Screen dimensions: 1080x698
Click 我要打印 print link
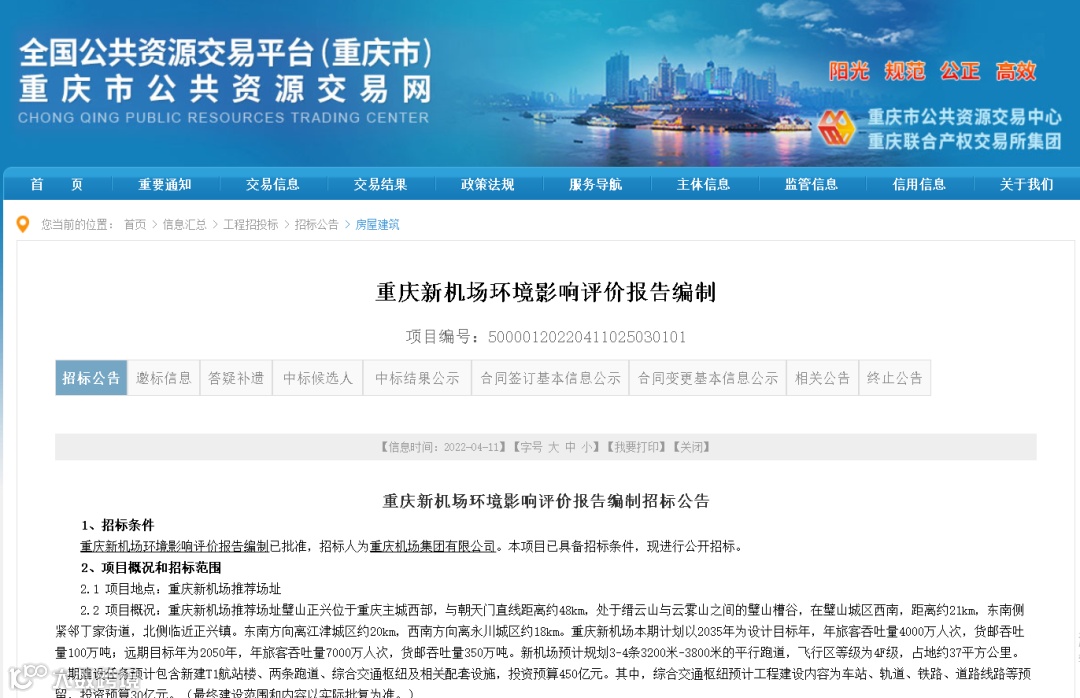[x=636, y=447]
